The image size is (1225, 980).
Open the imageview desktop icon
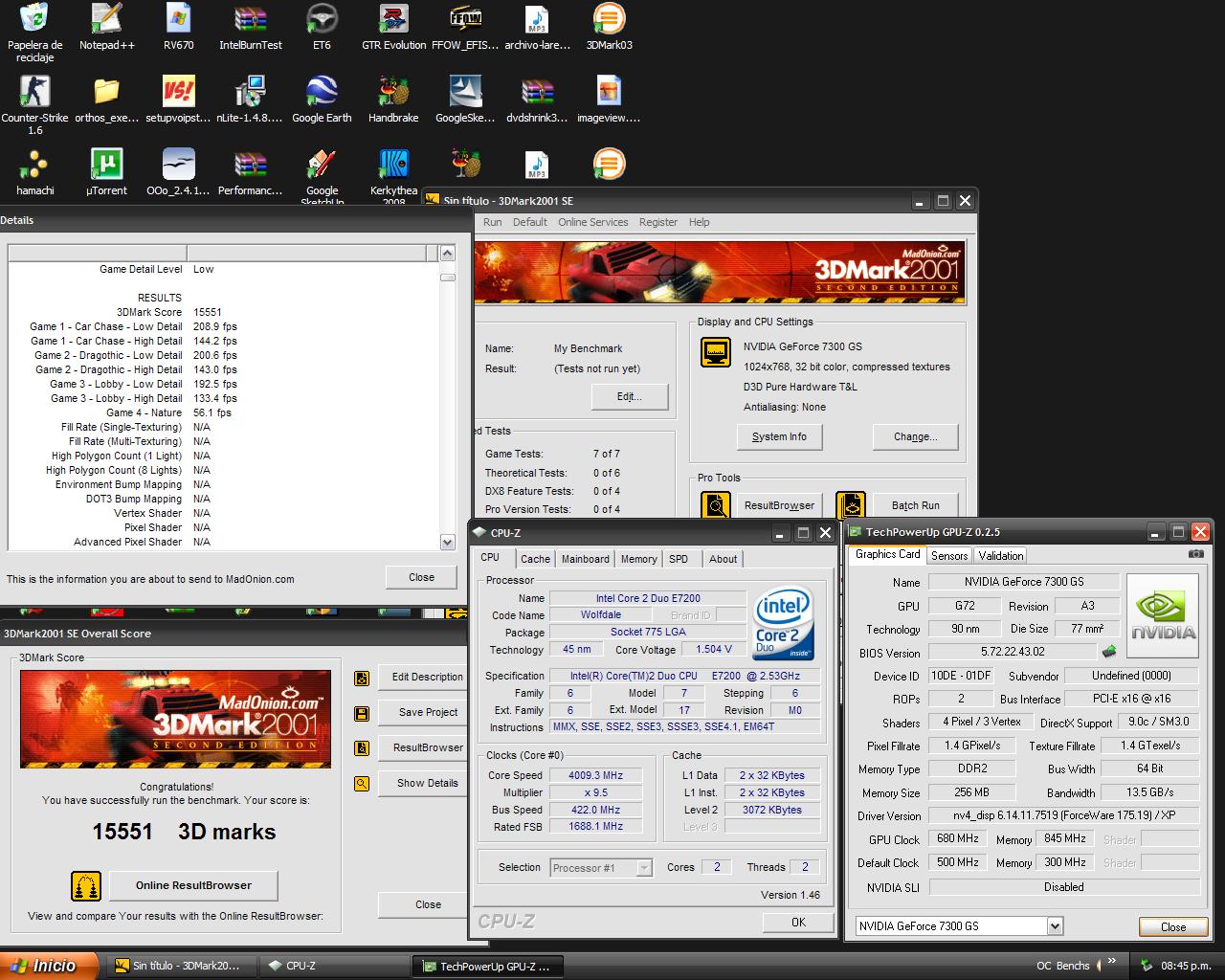pyautogui.click(x=609, y=100)
